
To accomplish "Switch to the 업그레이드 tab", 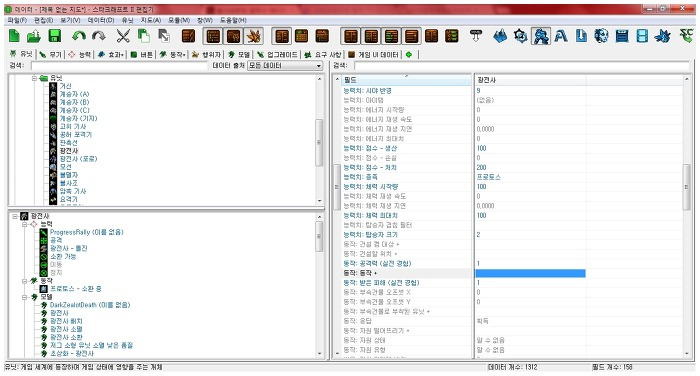I will pos(277,54).
